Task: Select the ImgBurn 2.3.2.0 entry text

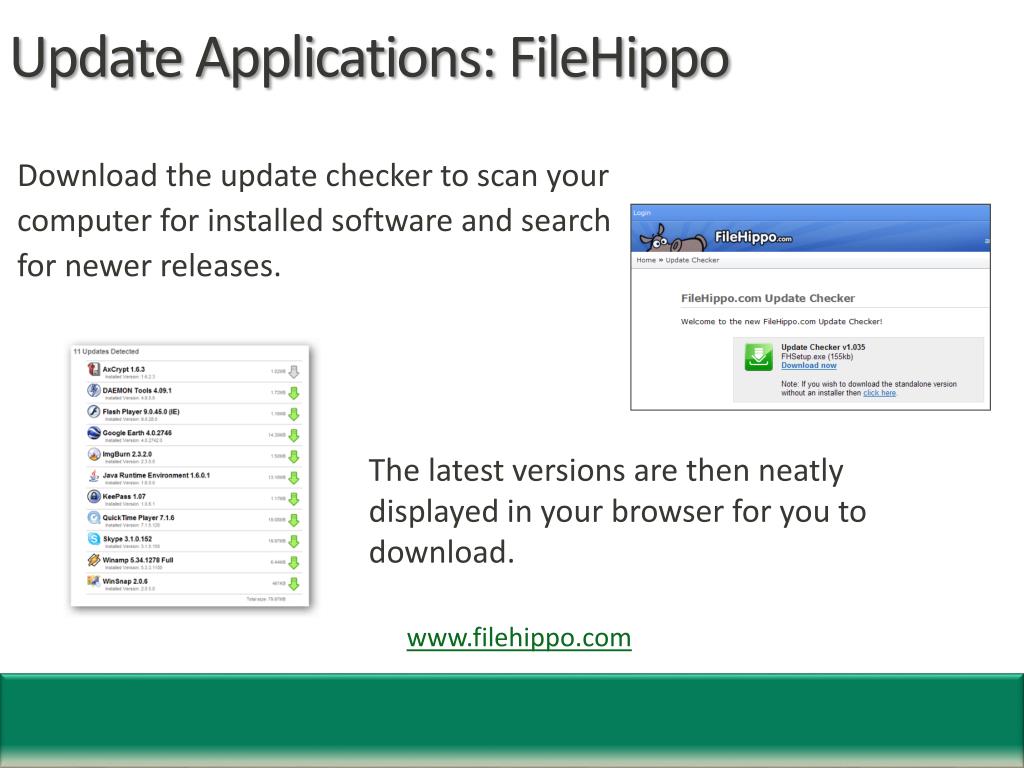Action: pyautogui.click(x=127, y=454)
